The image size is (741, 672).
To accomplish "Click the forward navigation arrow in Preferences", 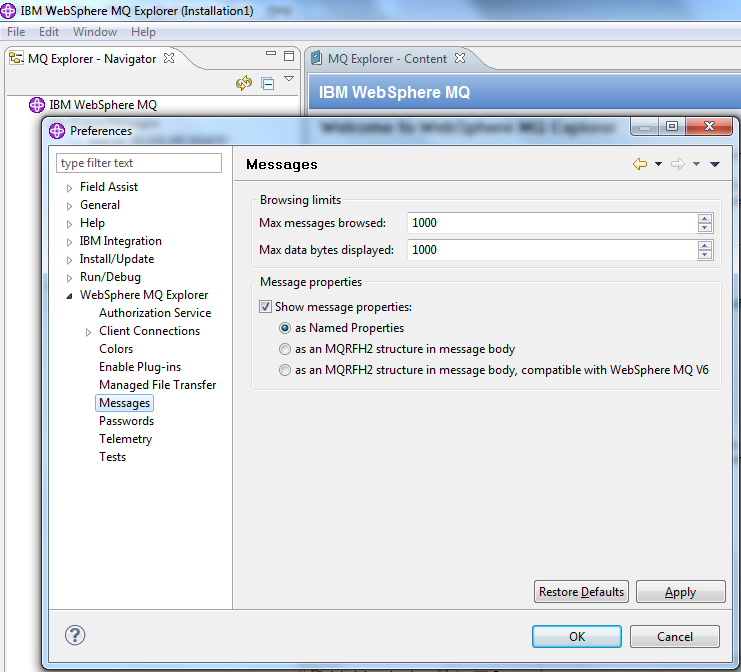I will pos(678,164).
